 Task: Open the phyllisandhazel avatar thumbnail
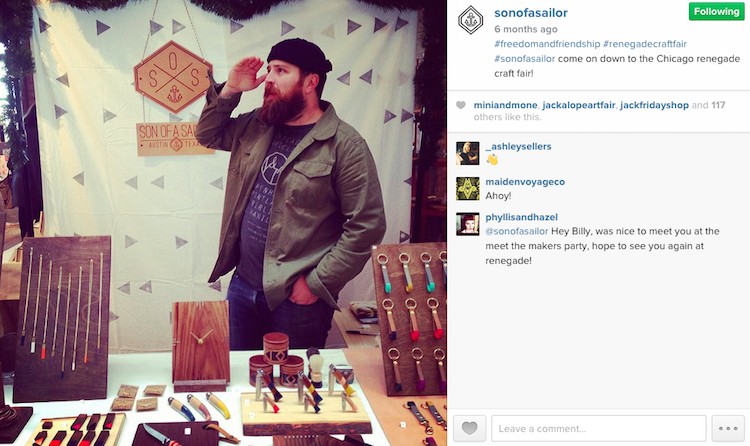tap(467, 224)
